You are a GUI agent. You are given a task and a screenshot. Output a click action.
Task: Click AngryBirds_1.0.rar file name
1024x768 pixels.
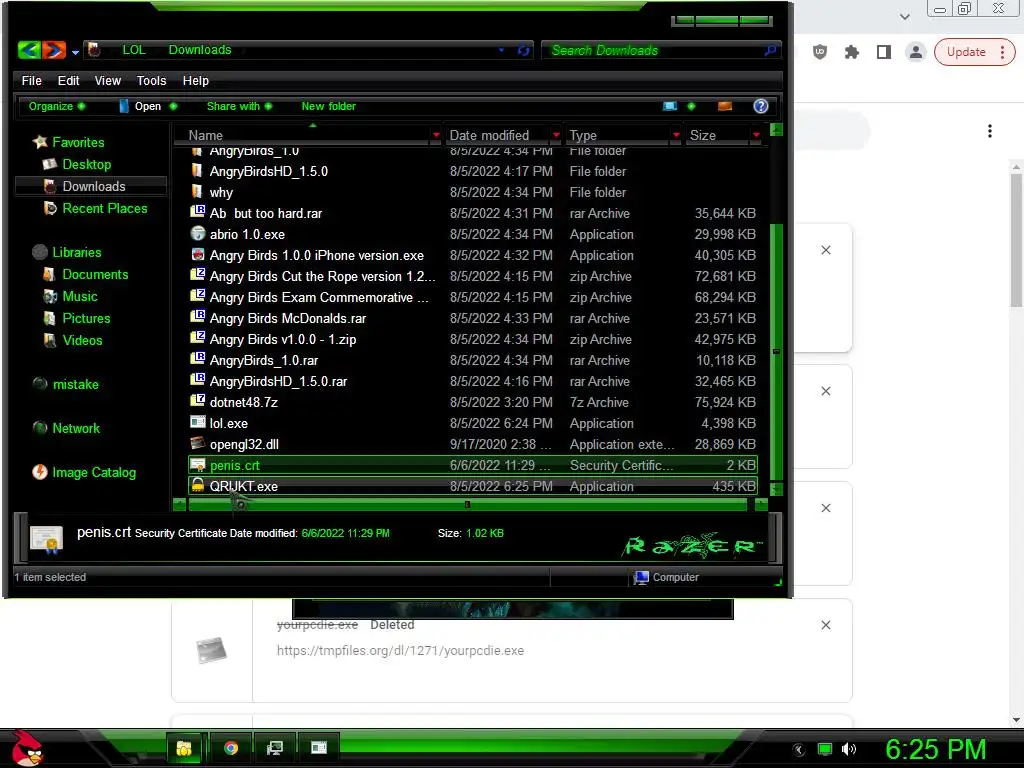coord(264,360)
